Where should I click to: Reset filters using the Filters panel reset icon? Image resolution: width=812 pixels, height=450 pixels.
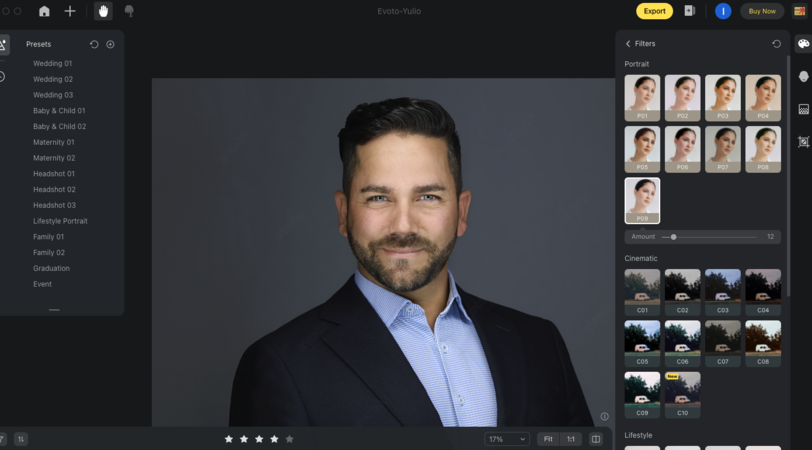[x=777, y=44]
